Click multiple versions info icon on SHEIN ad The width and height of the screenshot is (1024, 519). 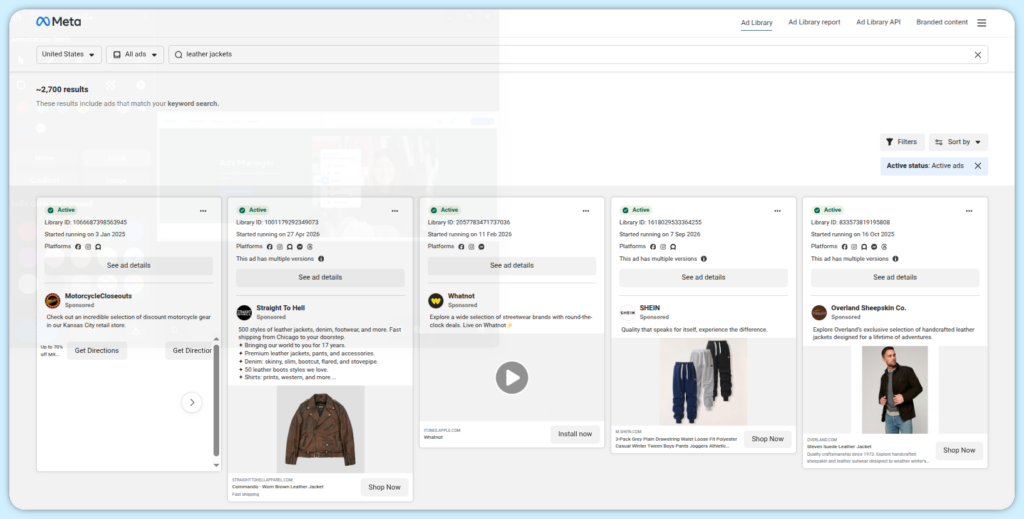click(703, 259)
